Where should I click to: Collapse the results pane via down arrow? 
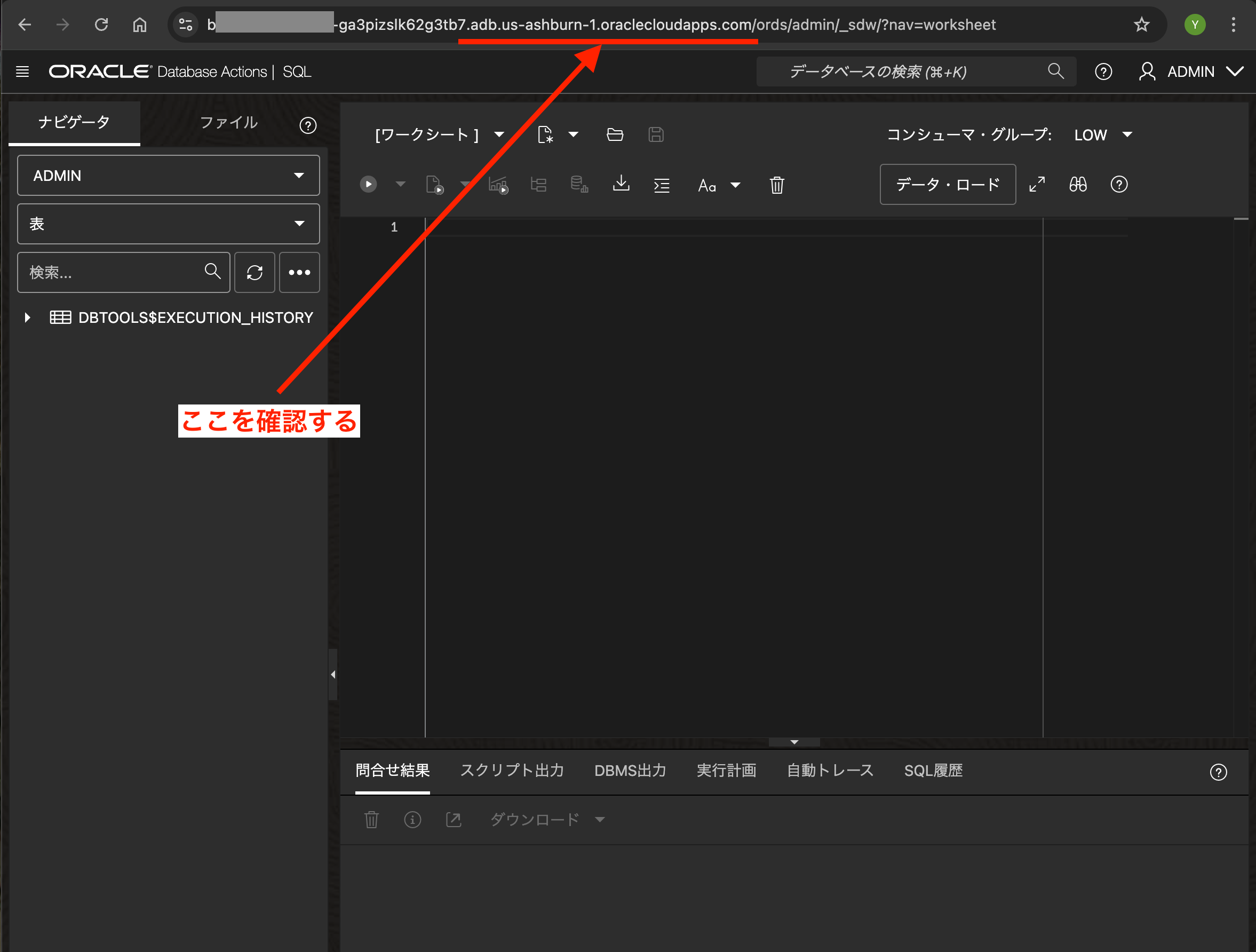click(794, 742)
